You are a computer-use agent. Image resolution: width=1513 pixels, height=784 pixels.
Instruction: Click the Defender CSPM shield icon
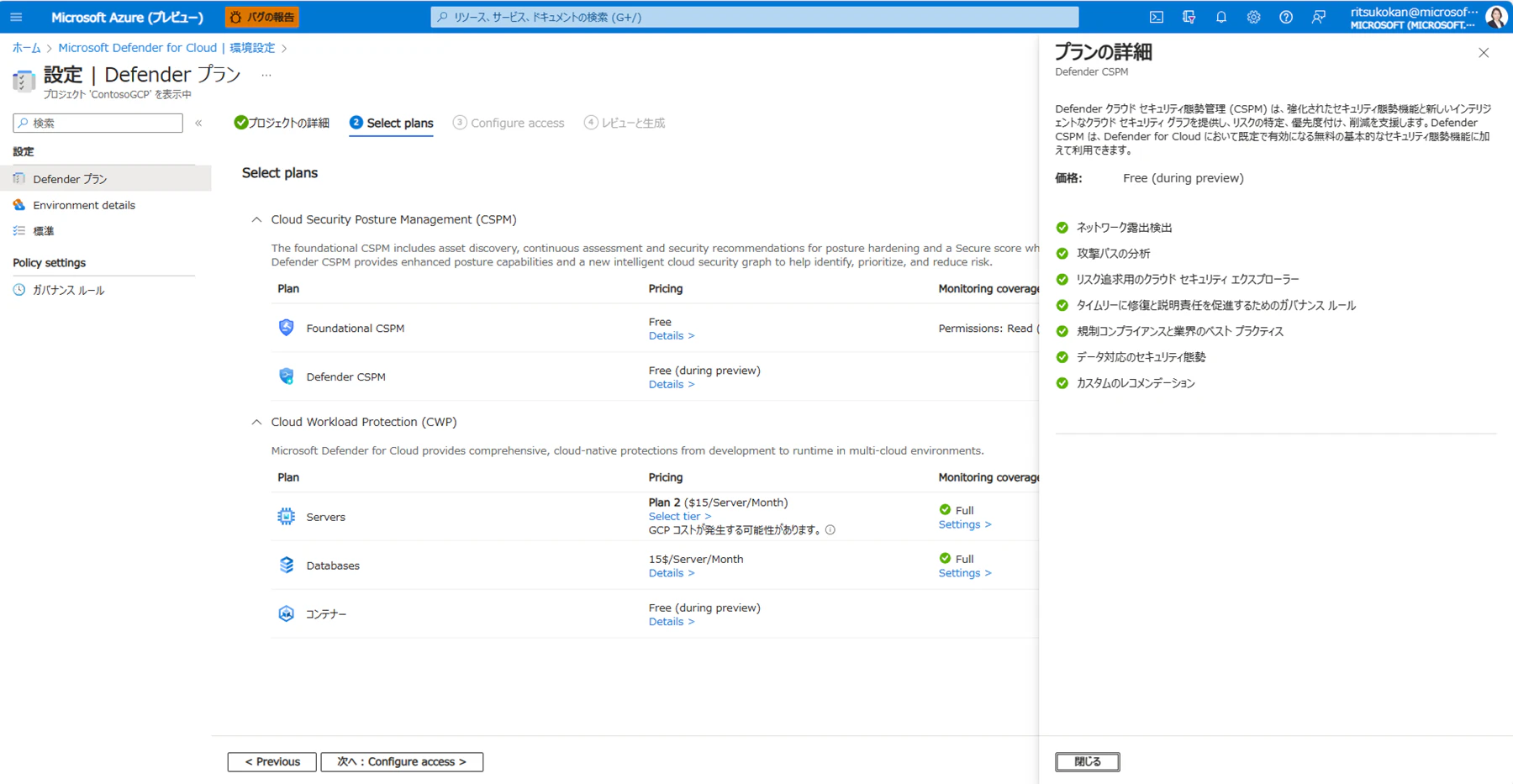[287, 376]
